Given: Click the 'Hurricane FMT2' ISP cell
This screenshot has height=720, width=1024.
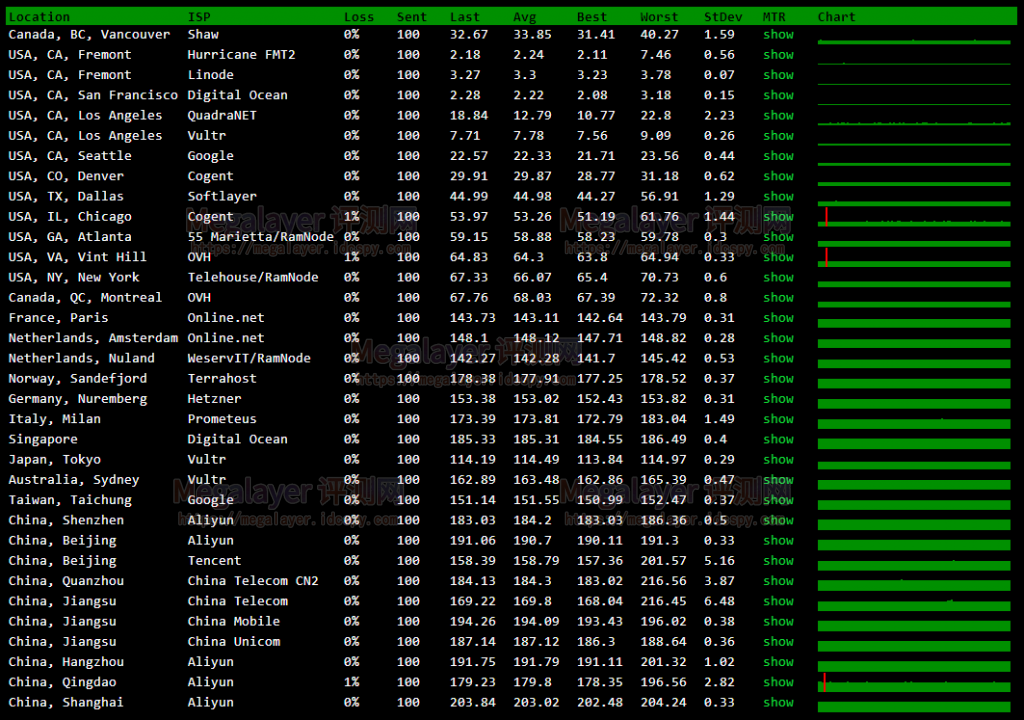Looking at the screenshot, I should [x=242, y=55].
